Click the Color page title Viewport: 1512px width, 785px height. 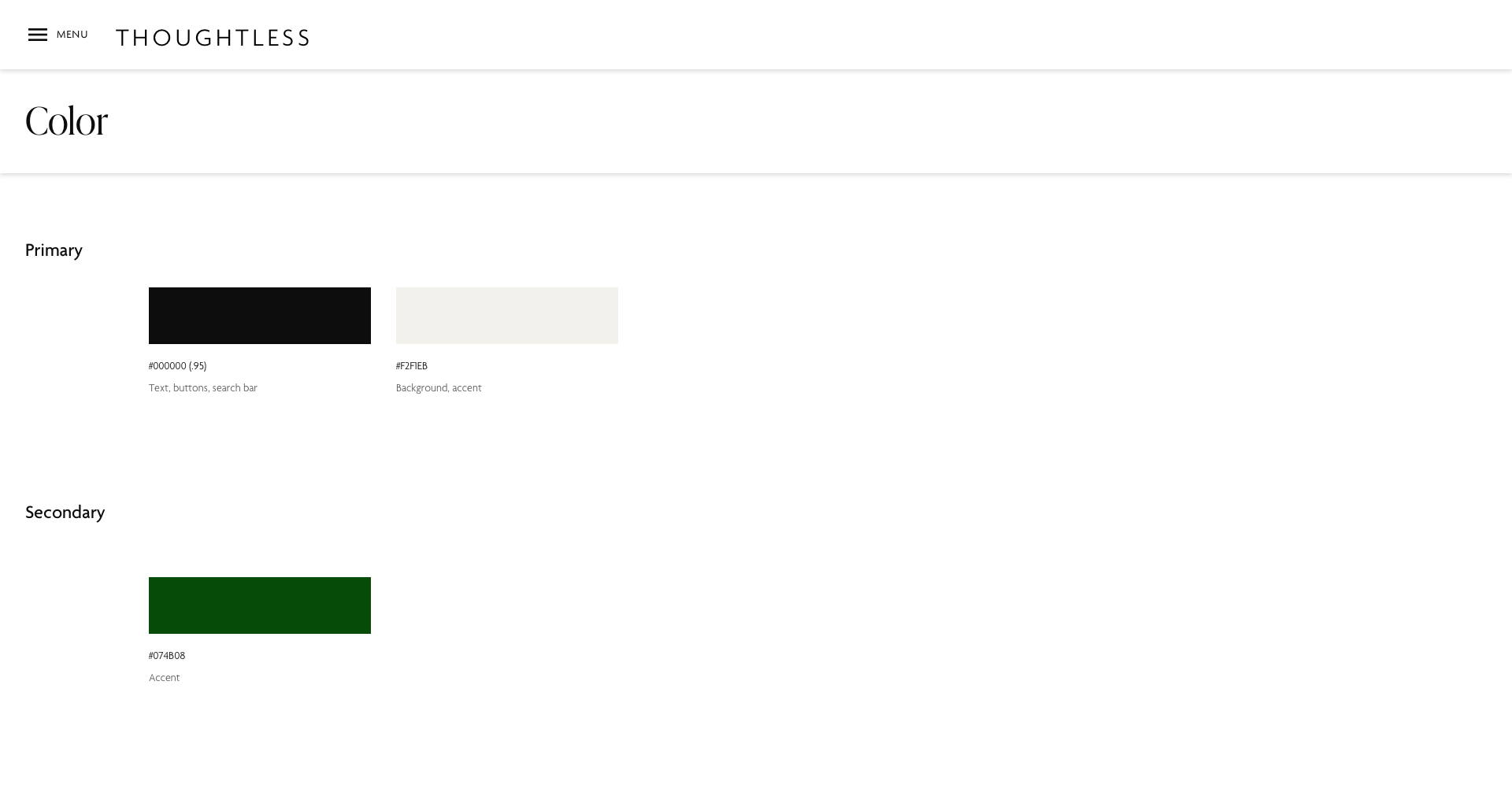tap(67, 121)
